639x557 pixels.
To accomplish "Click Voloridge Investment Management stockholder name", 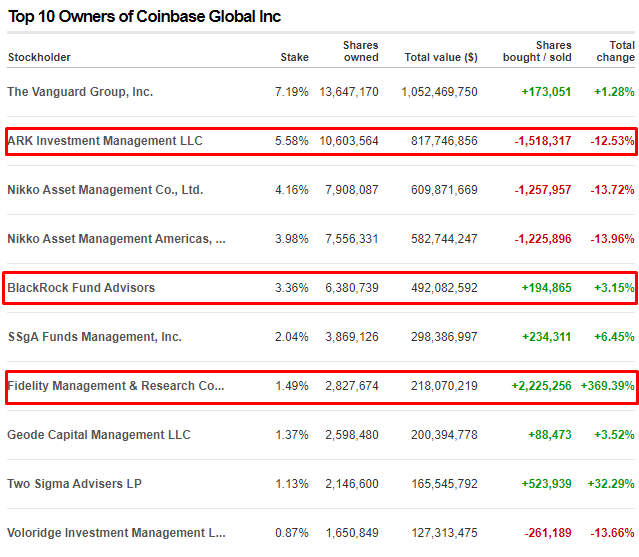I will [116, 533].
